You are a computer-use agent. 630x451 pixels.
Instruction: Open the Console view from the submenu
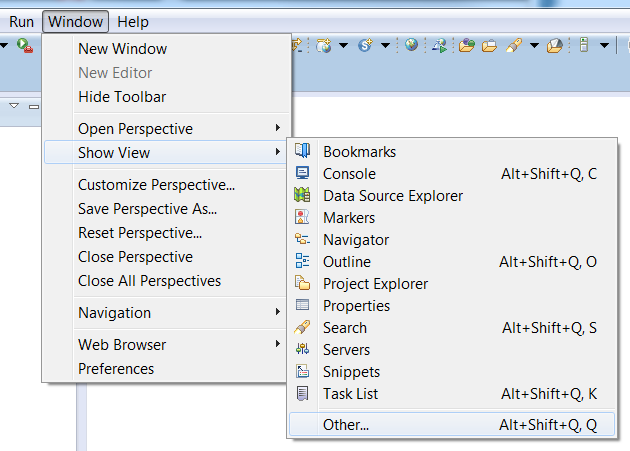[349, 174]
